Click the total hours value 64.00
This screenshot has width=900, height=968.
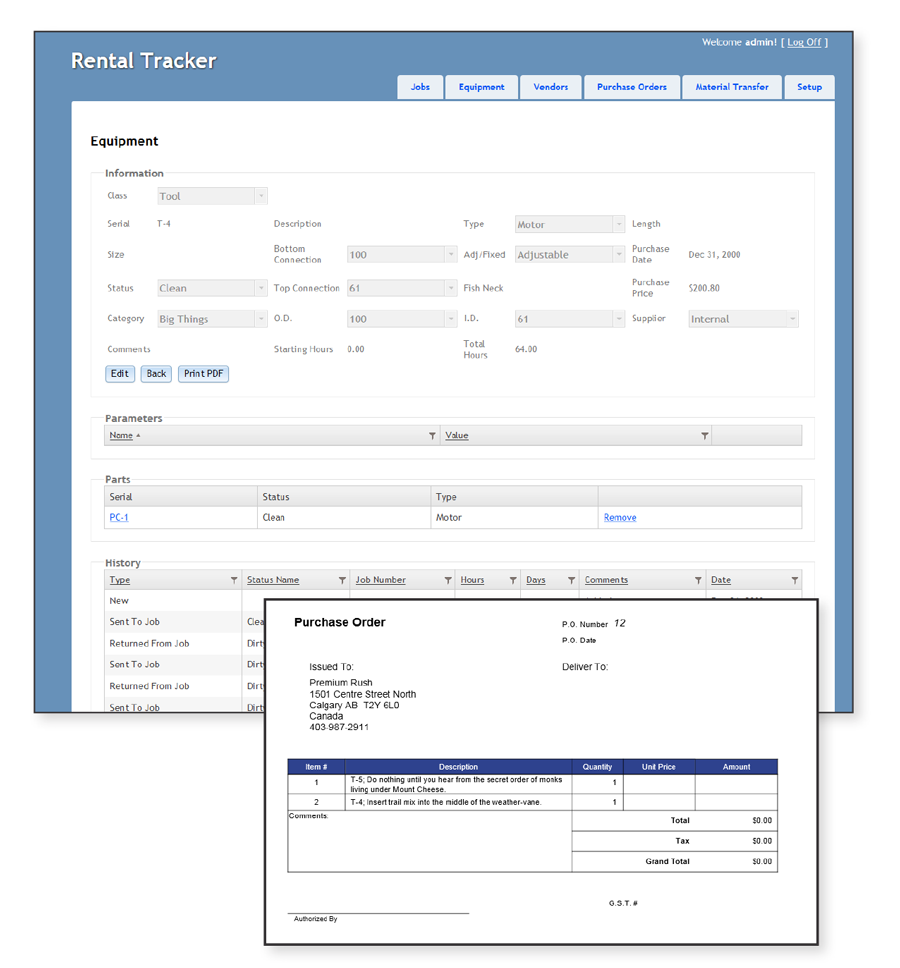(x=526, y=349)
